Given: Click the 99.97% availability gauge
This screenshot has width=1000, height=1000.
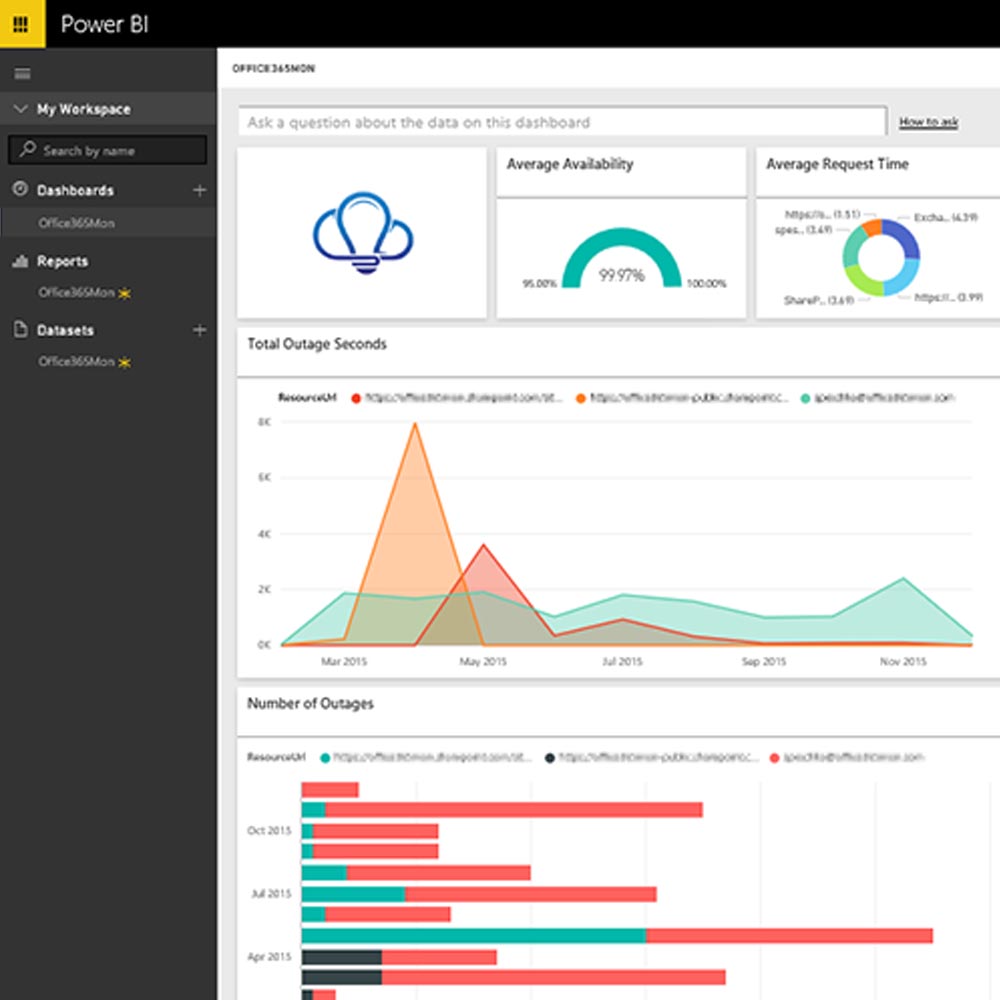Looking at the screenshot, I should [x=622, y=259].
